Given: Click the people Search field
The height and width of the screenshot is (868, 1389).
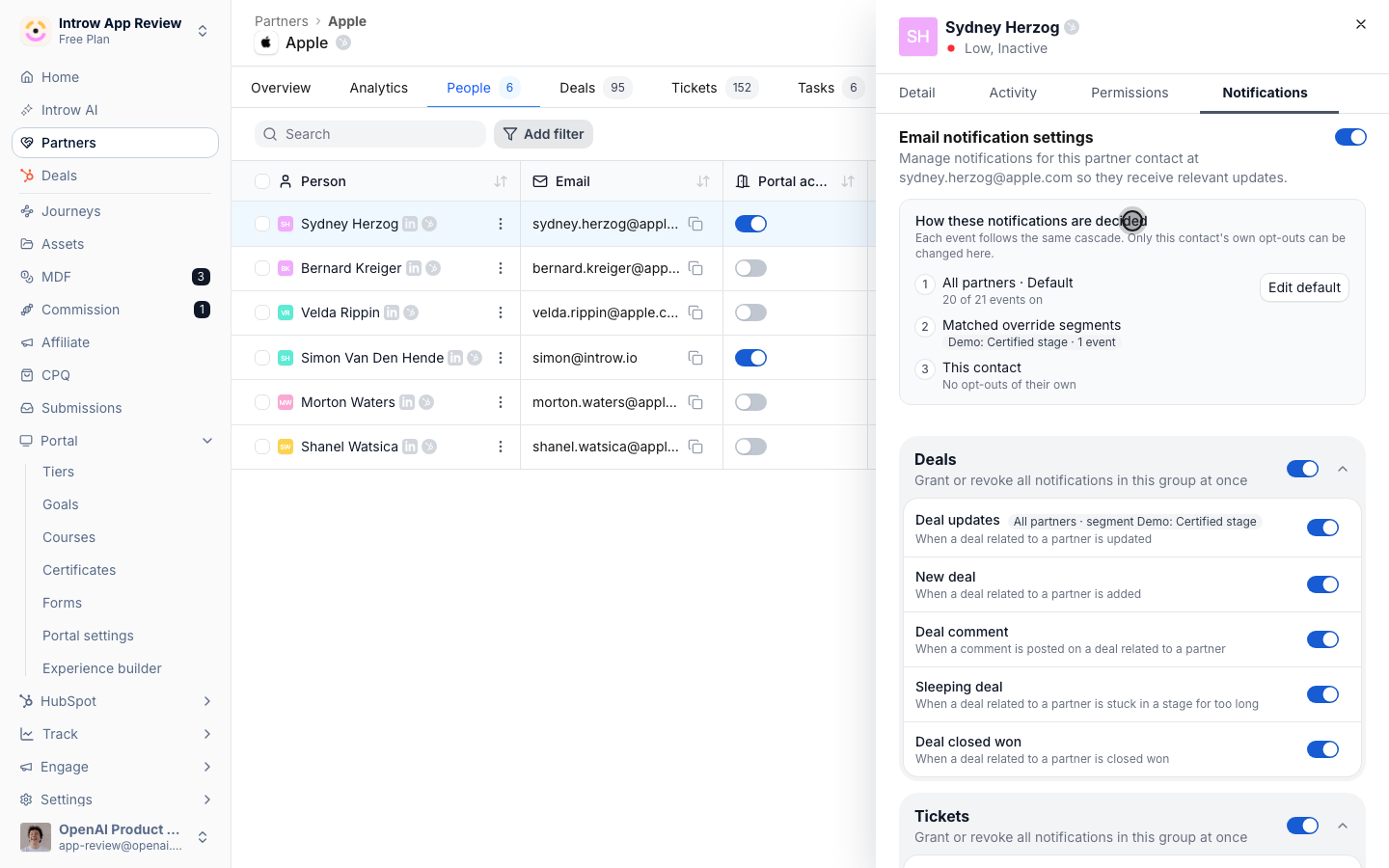Looking at the screenshot, I should point(370,134).
